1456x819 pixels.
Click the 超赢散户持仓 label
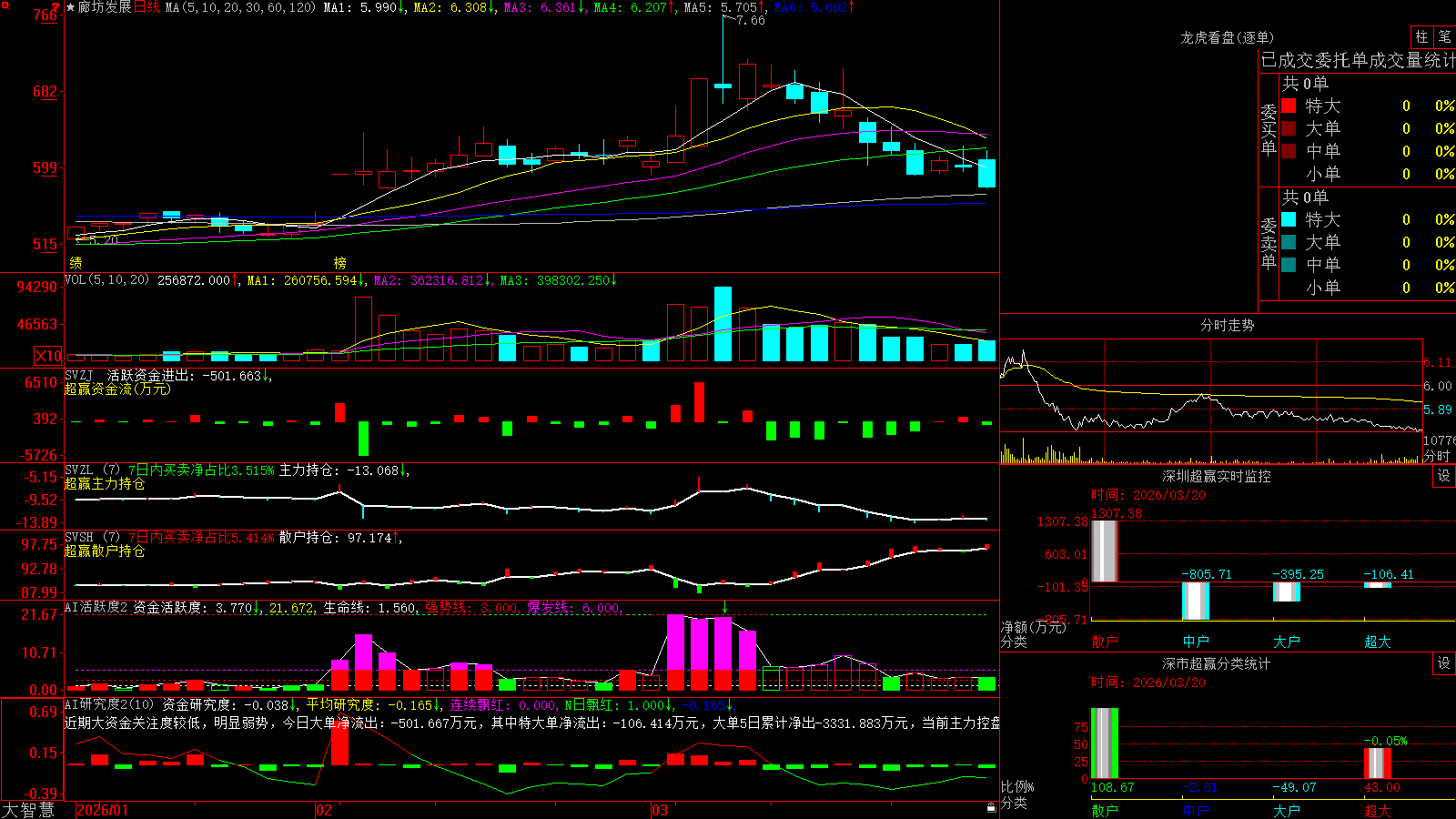(105, 551)
